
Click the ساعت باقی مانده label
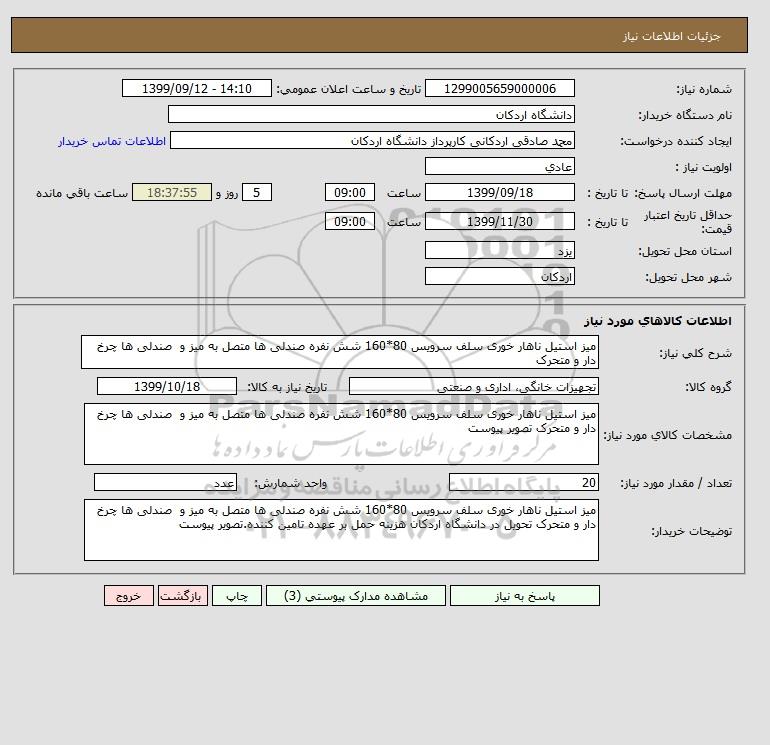(x=82, y=193)
